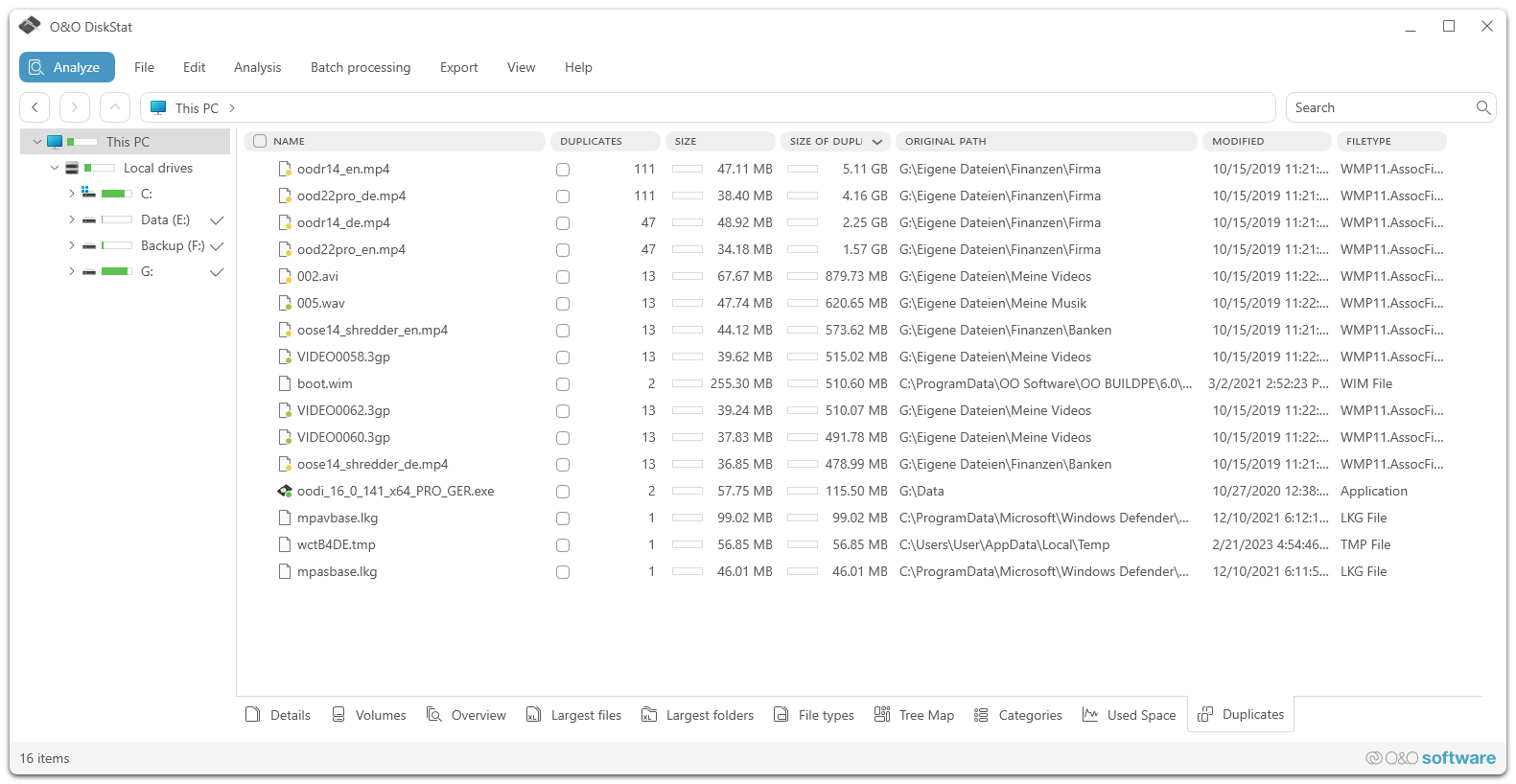The image size is (1516, 784).
Task: Click the forward navigation arrow
Action: (75, 107)
